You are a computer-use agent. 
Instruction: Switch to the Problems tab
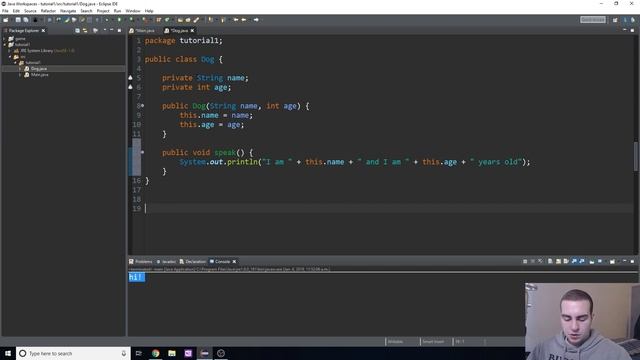(x=140, y=262)
